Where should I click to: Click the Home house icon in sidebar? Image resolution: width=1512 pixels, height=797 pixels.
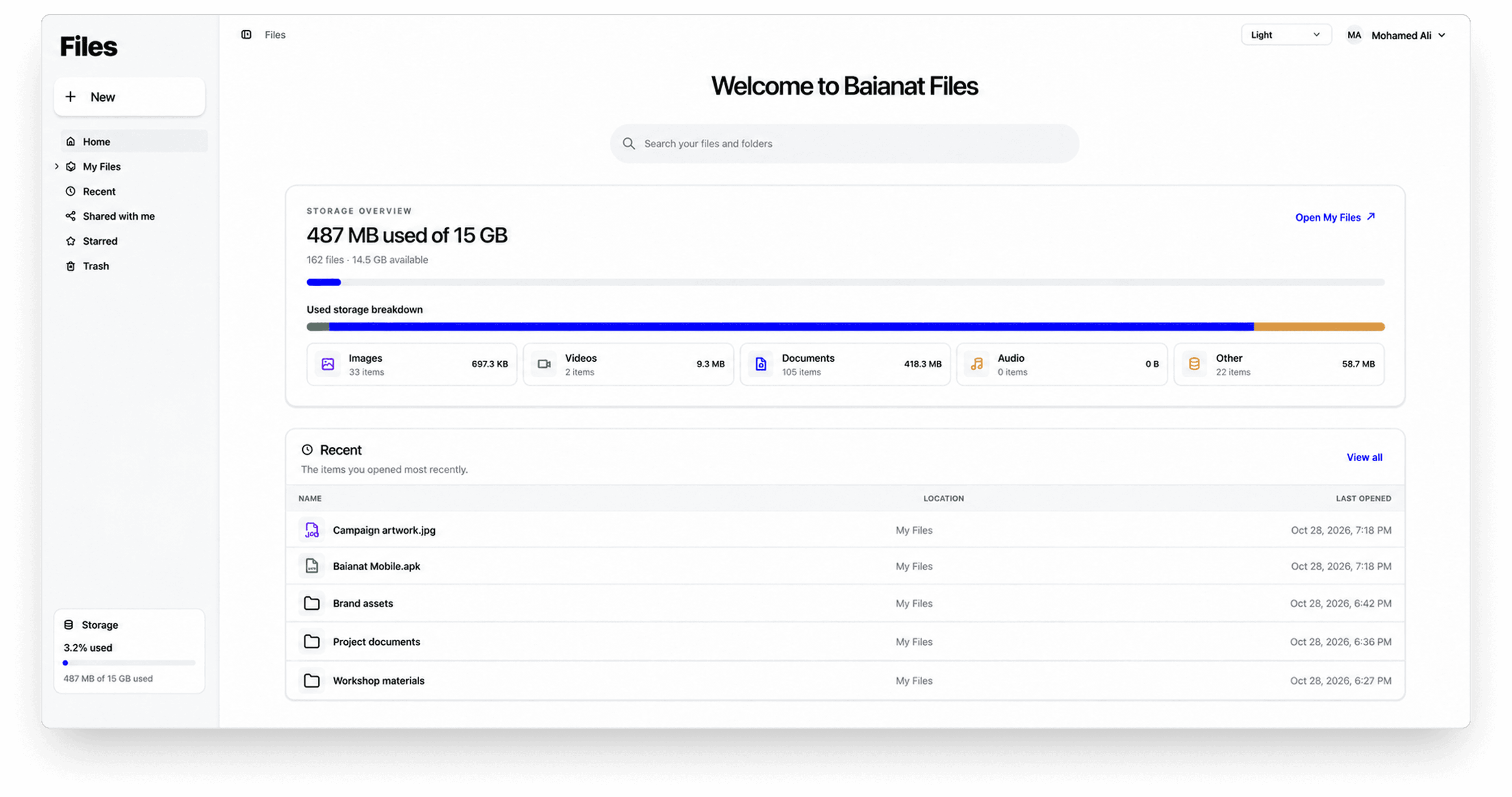(70, 141)
